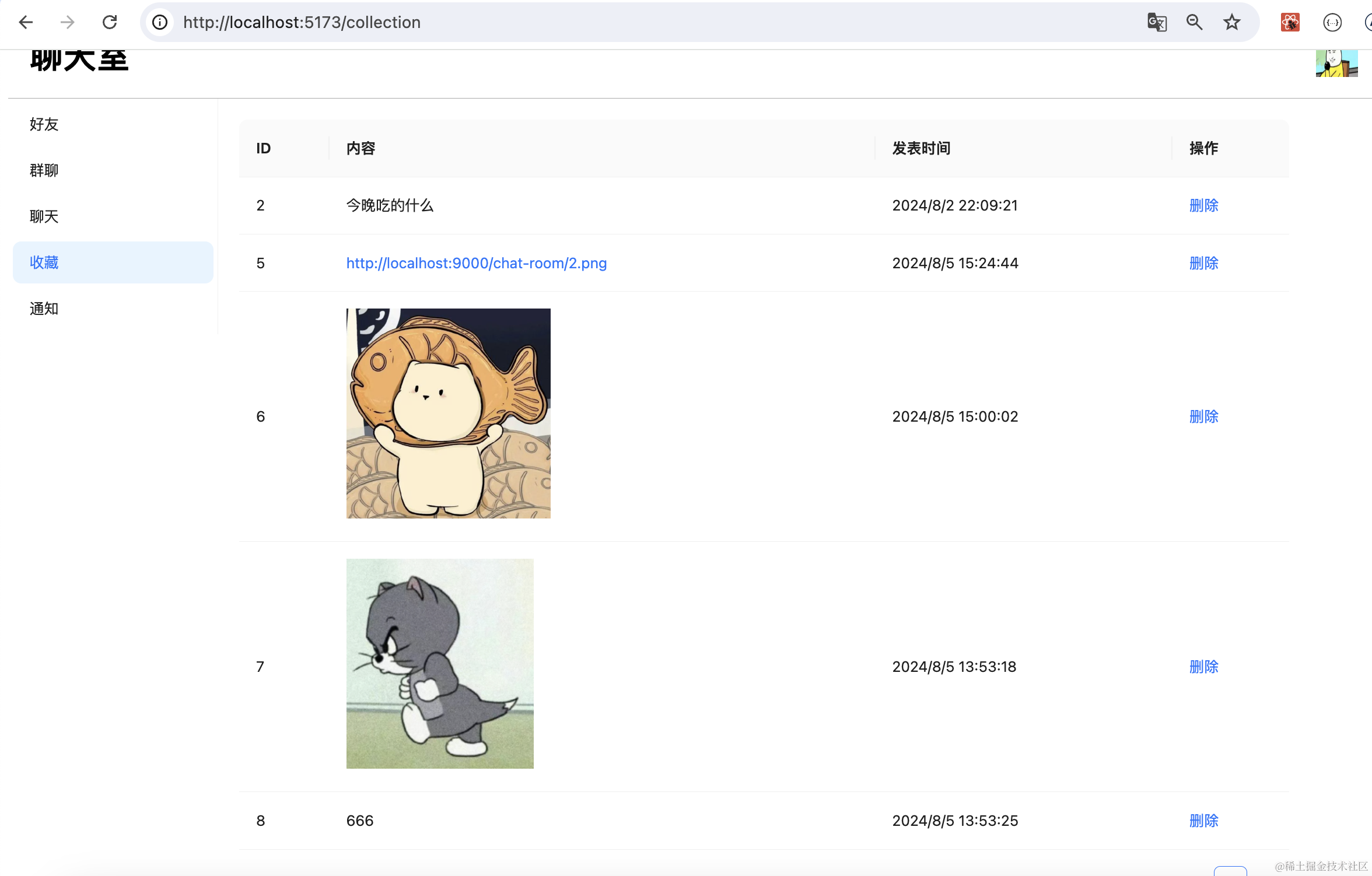The height and width of the screenshot is (876, 1372).
Task: Click the taiyaki cat image thumbnail
Action: [x=448, y=413]
